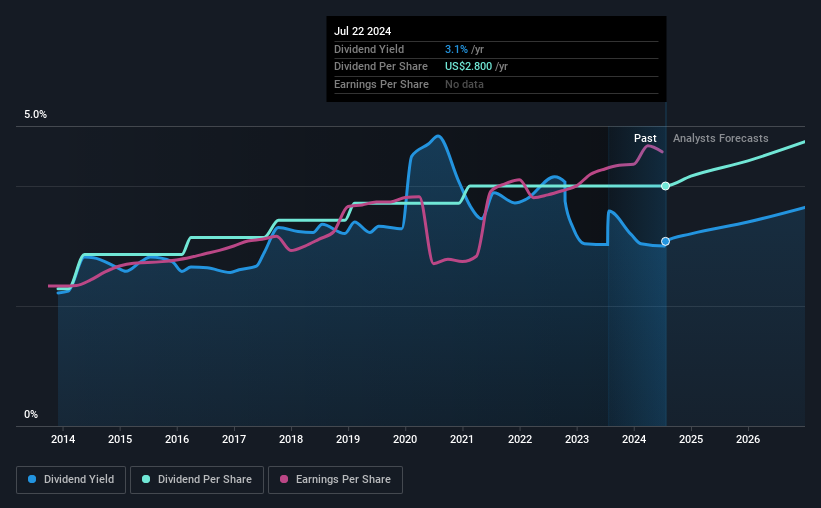
Task: Select the Dividend Yield data point marker
Action: [665, 241]
